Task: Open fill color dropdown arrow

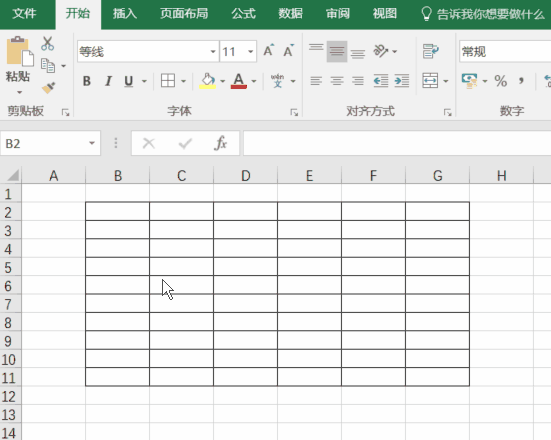Action: 222,81
